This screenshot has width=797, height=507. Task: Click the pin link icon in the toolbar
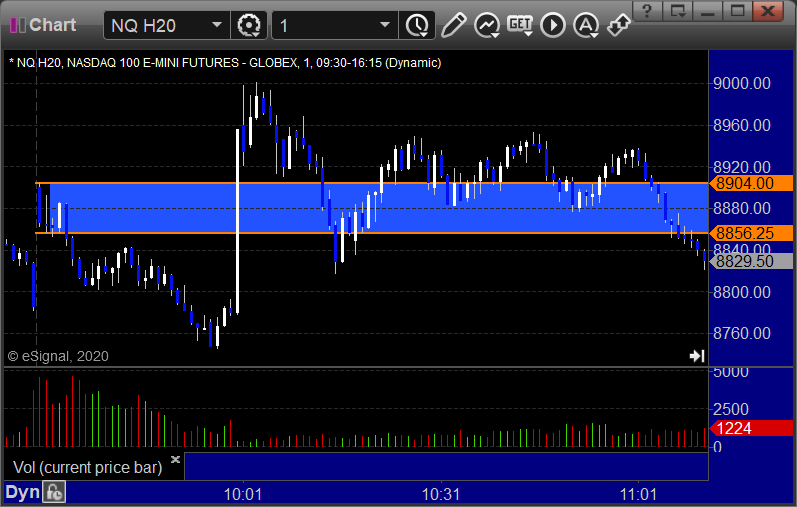point(619,25)
